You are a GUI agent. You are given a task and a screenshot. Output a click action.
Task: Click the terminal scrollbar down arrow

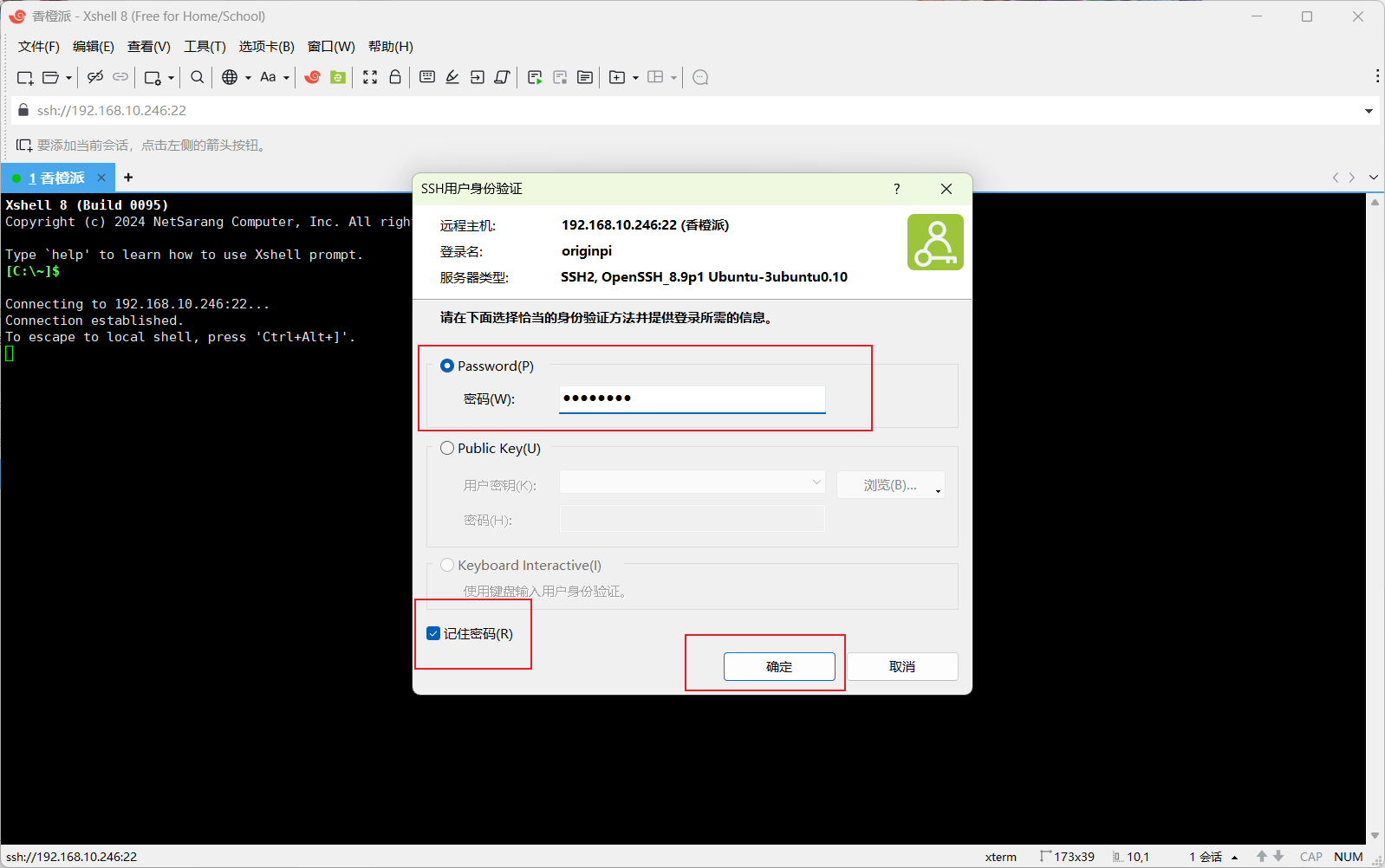(x=1375, y=836)
